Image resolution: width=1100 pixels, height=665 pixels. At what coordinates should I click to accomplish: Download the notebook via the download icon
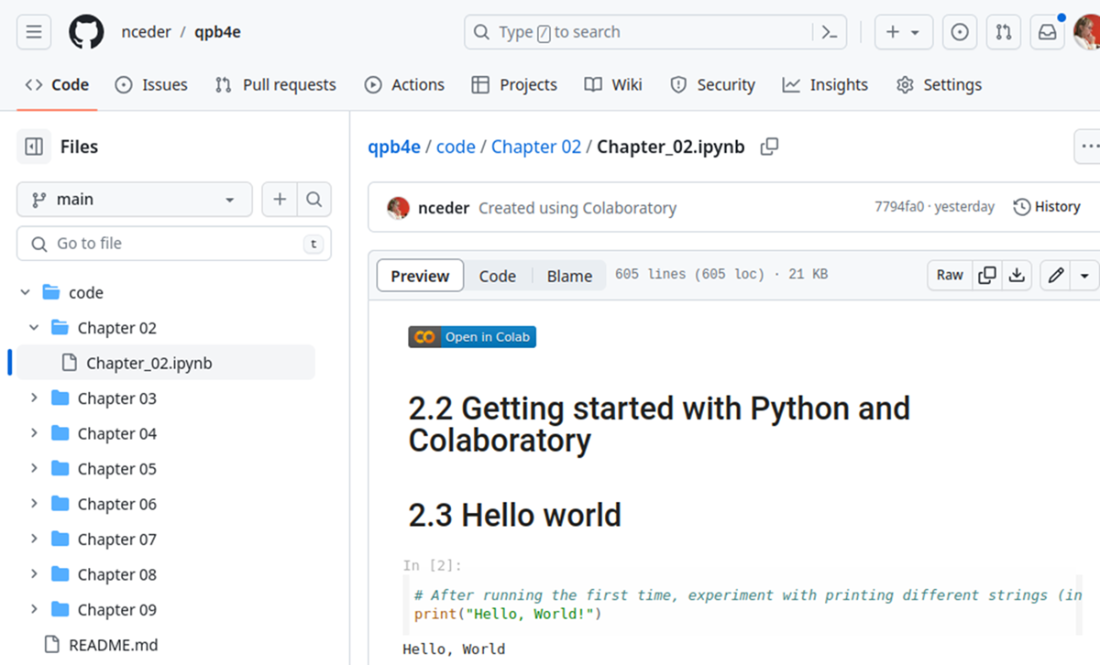[x=1017, y=274]
